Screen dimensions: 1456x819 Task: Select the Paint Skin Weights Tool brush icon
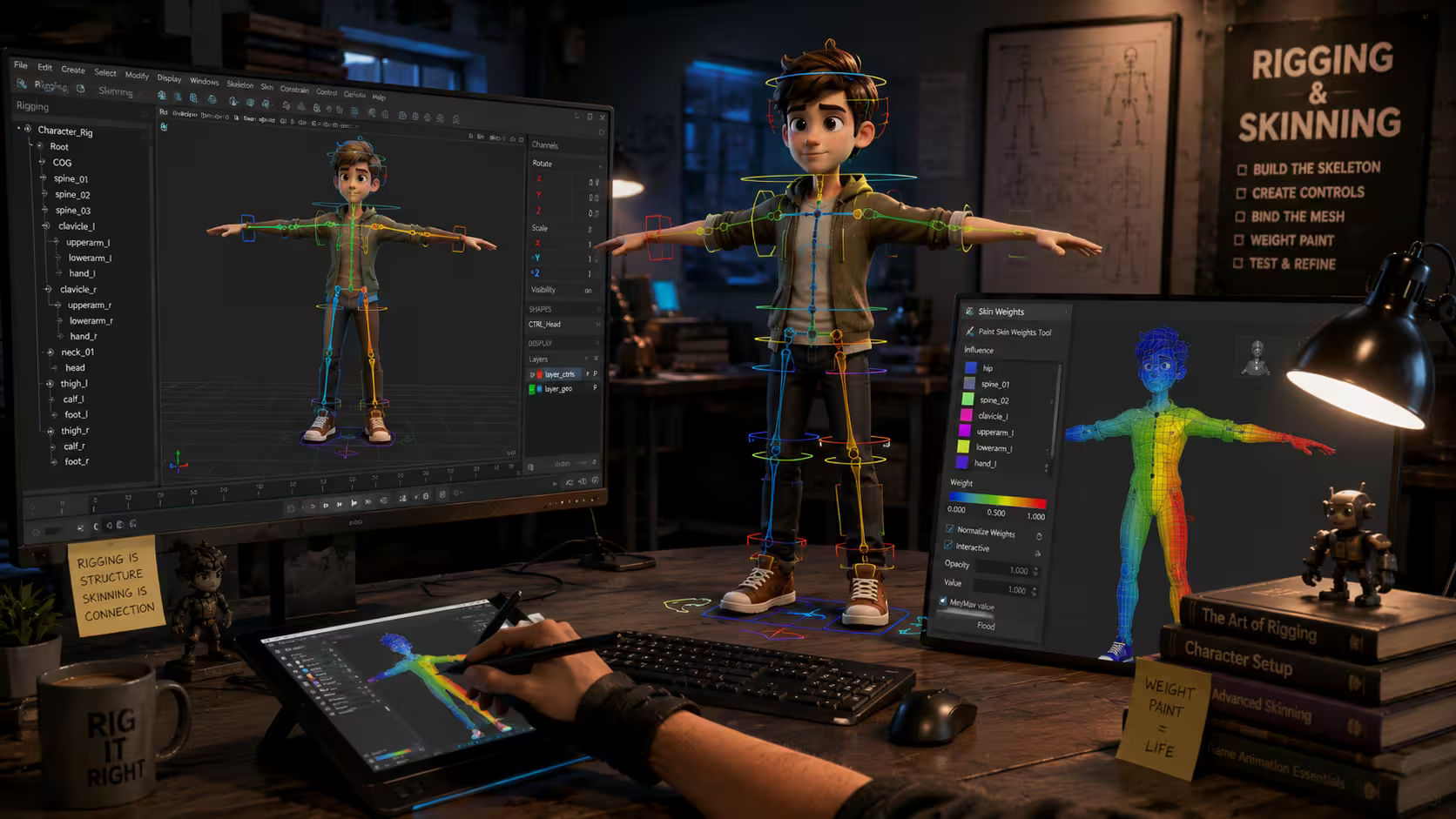click(x=969, y=332)
